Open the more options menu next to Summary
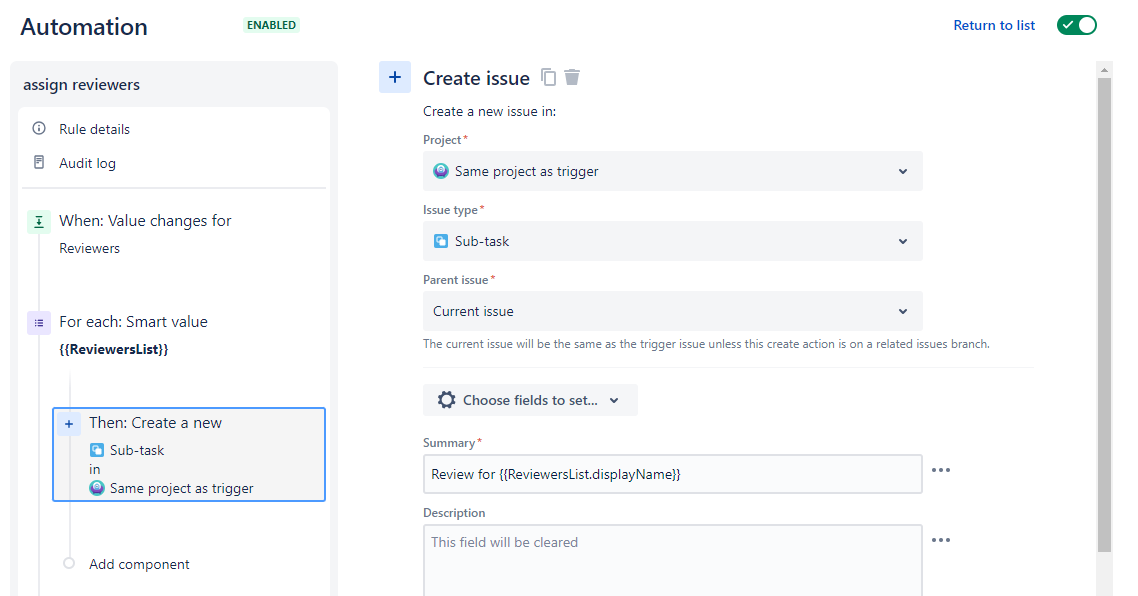 click(941, 470)
